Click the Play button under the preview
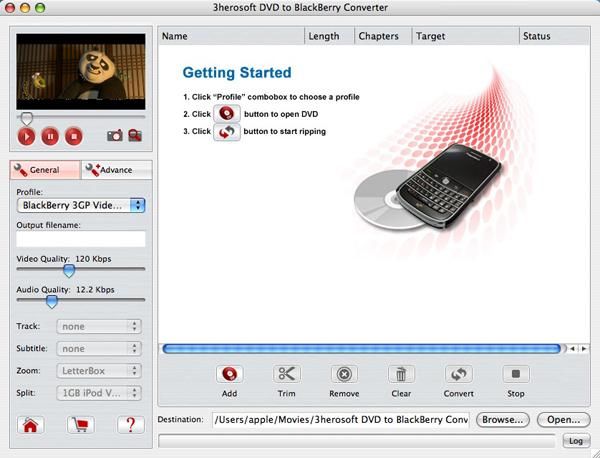 tap(26, 136)
